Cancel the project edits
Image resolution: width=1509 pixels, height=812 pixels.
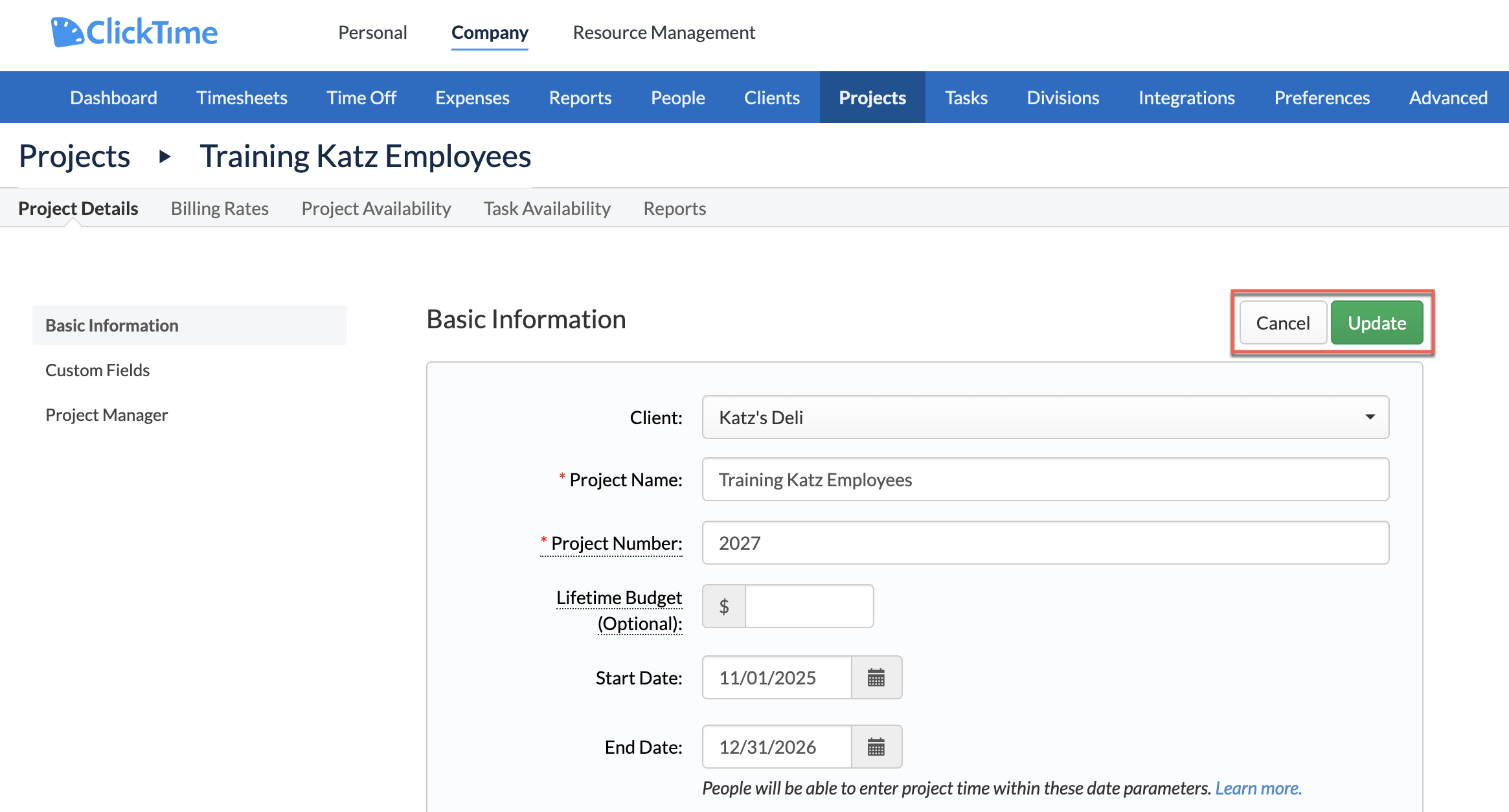pos(1282,322)
